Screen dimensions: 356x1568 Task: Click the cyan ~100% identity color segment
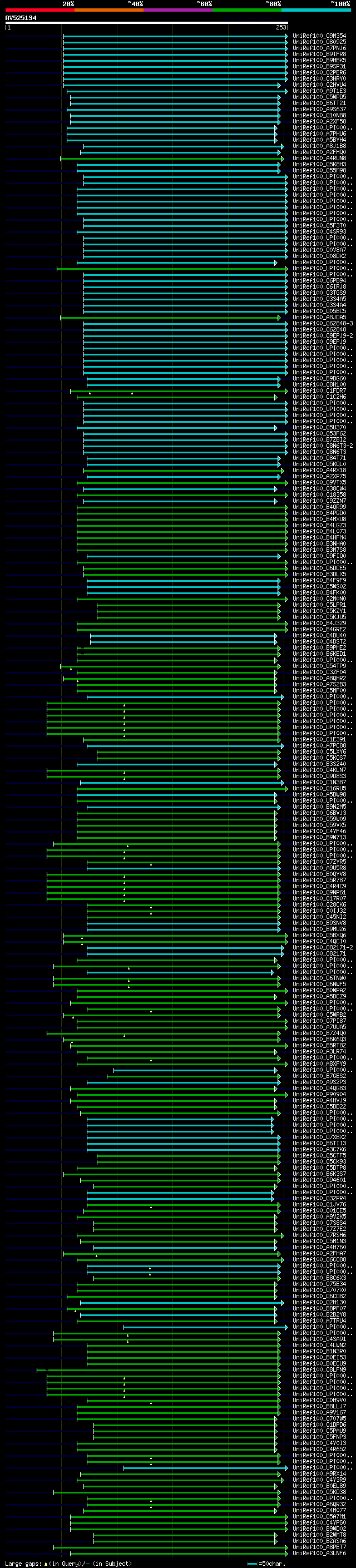coord(317,10)
